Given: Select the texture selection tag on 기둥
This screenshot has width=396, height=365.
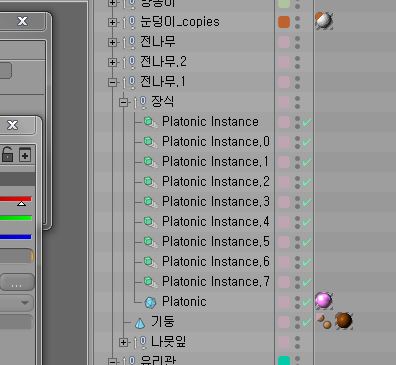Looking at the screenshot, I should tap(324, 321).
